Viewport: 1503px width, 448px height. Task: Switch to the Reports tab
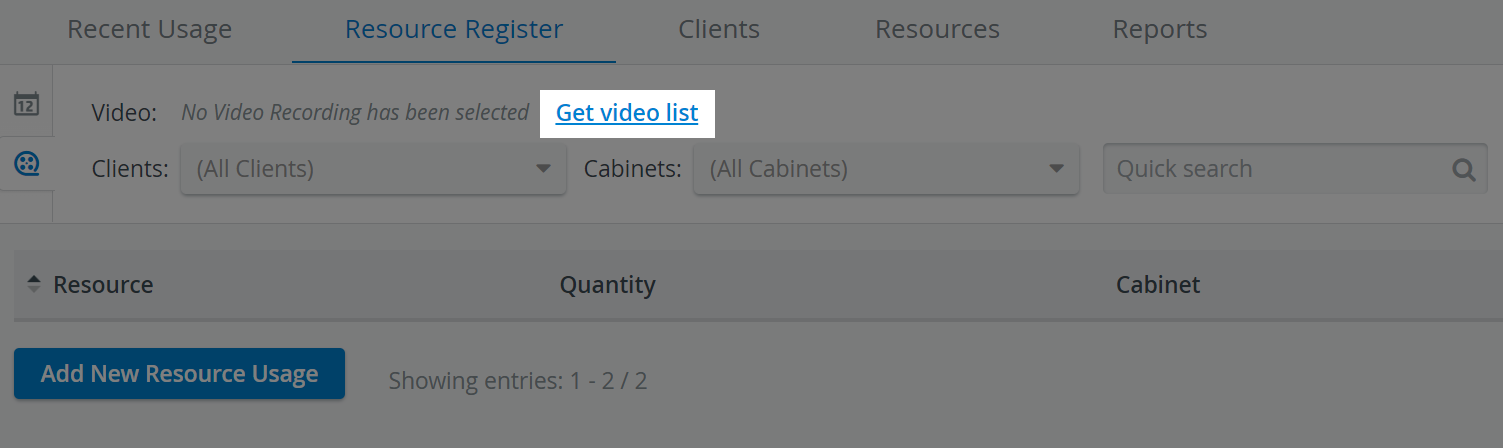point(1160,30)
